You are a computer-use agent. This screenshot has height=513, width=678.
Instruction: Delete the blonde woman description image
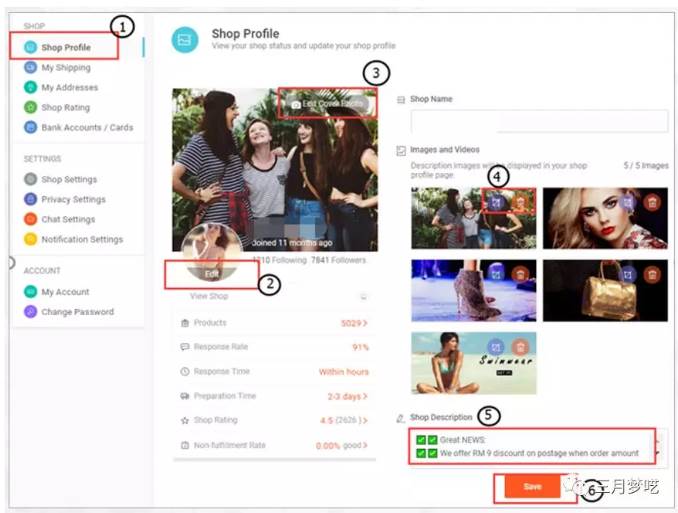click(x=652, y=202)
